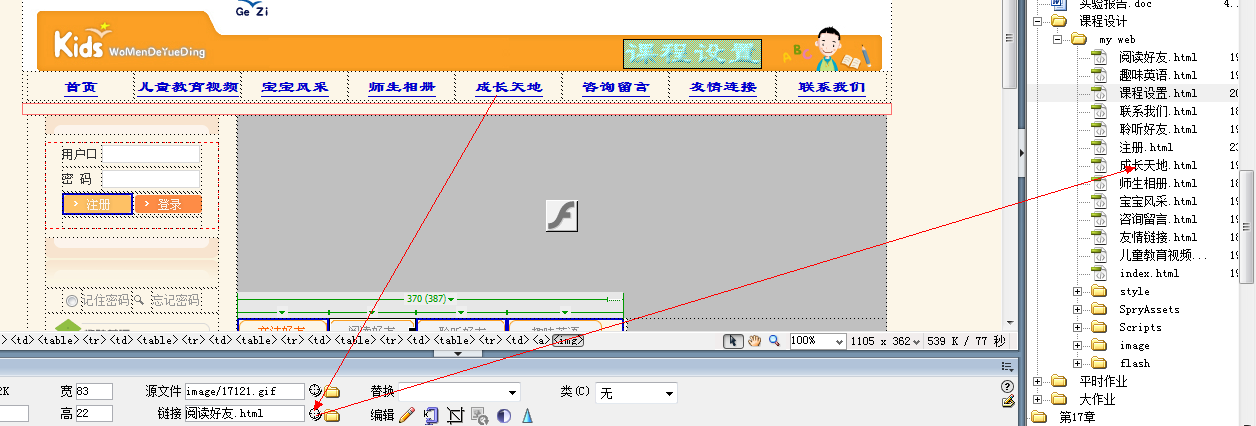Image resolution: width=1256 pixels, height=426 pixels.
Task: Expand the flash folder
Action: (1078, 363)
